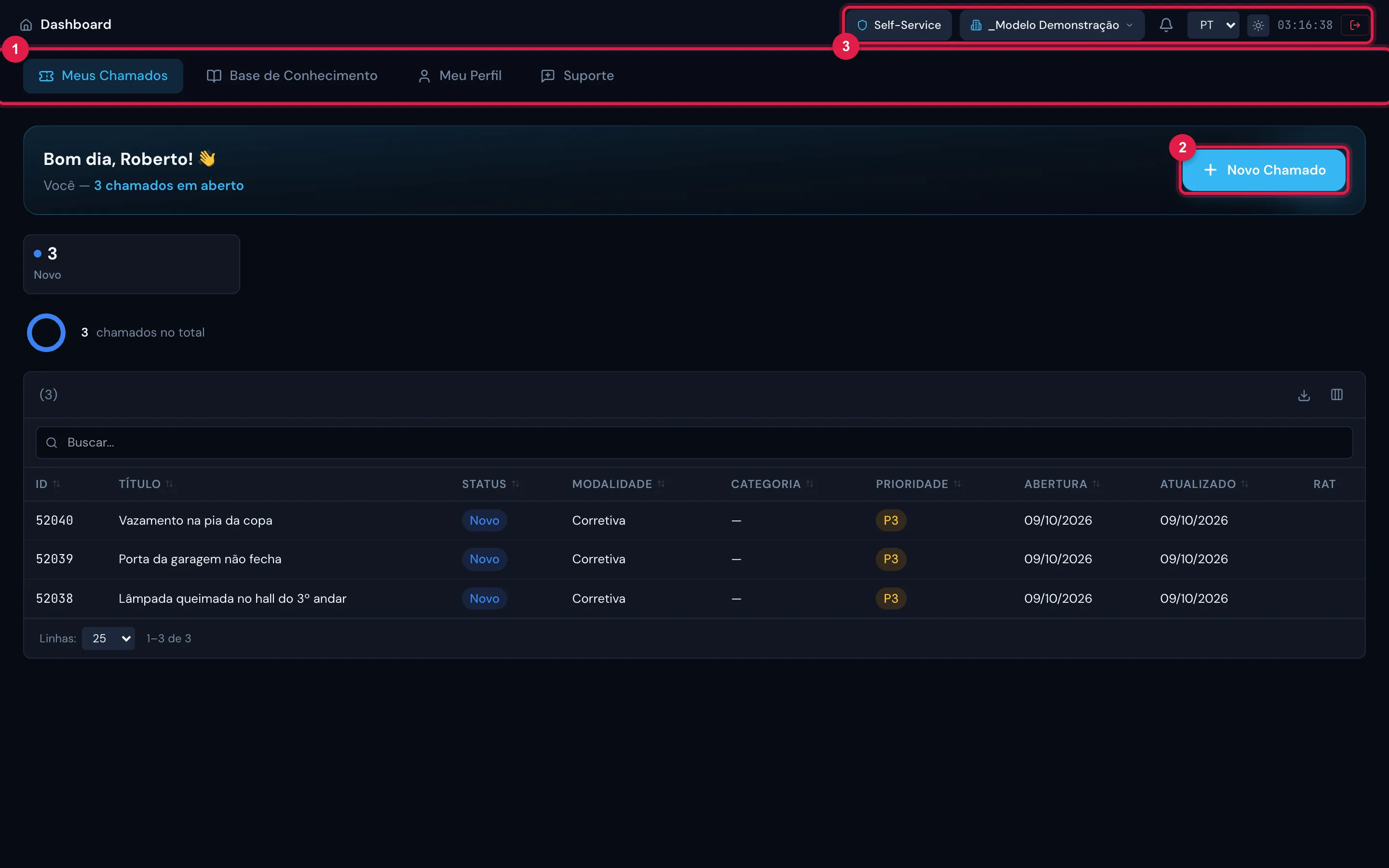
Task: Expand the _Modelo Demonstração organization selector
Action: (1051, 25)
